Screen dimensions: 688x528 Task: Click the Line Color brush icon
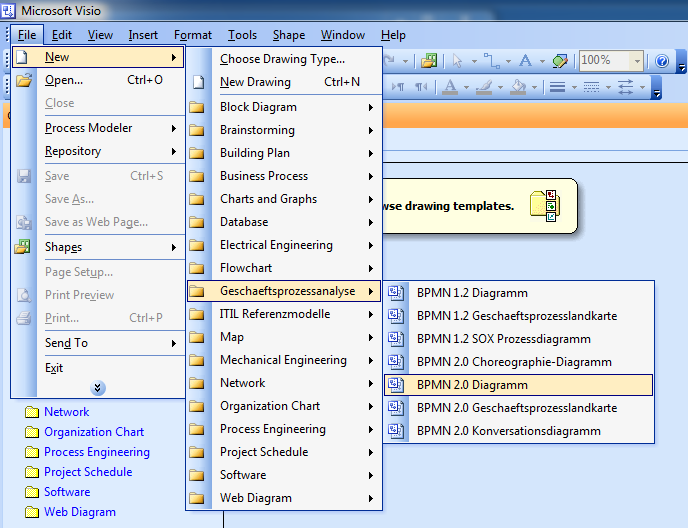(484, 87)
